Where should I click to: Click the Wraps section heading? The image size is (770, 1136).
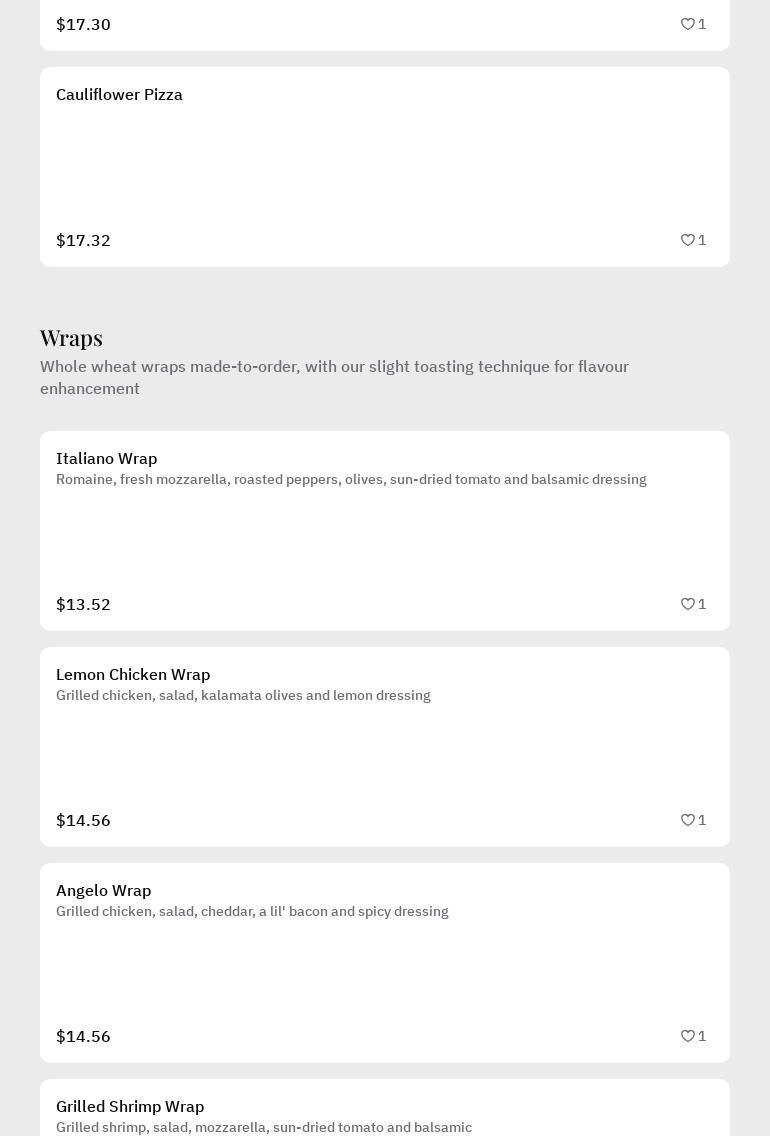pos(71,338)
